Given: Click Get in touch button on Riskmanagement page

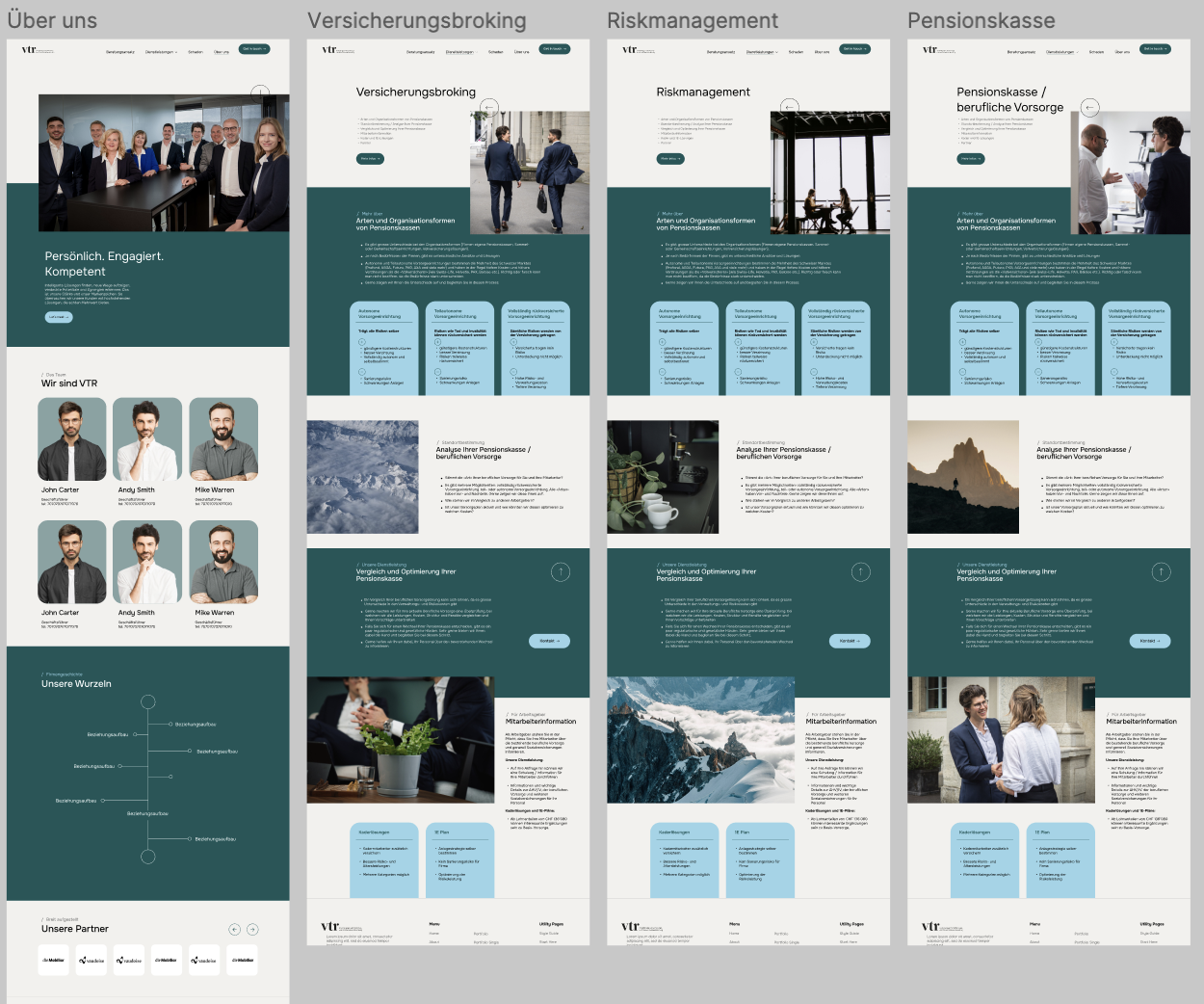Looking at the screenshot, I should pos(854,49).
